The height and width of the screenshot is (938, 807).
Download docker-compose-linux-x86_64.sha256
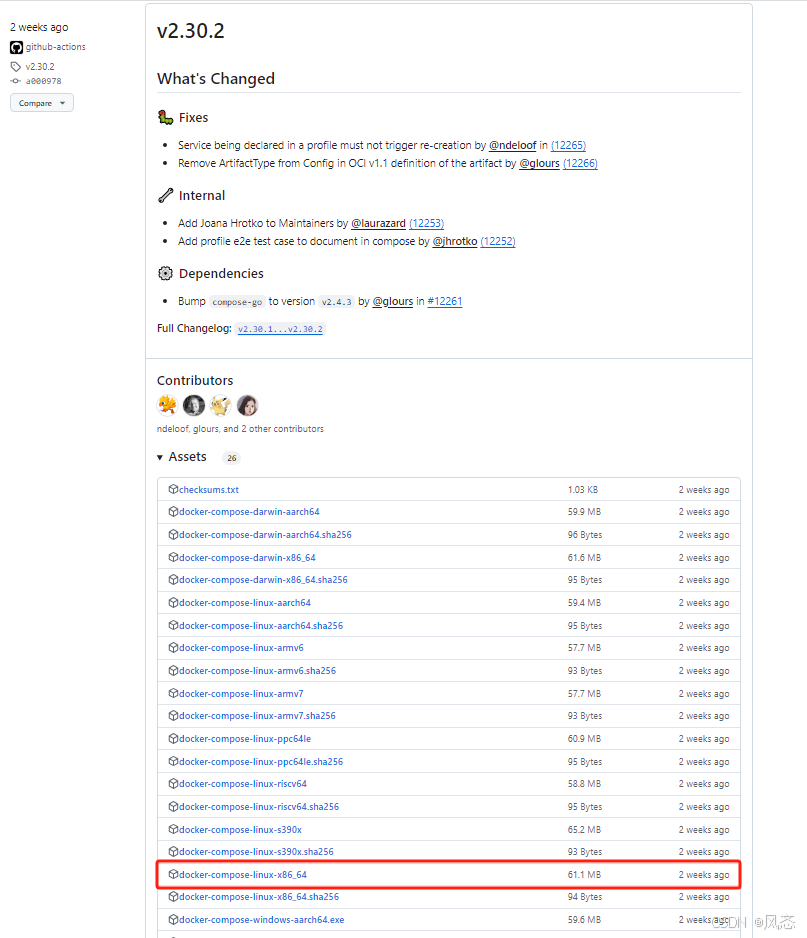point(259,897)
